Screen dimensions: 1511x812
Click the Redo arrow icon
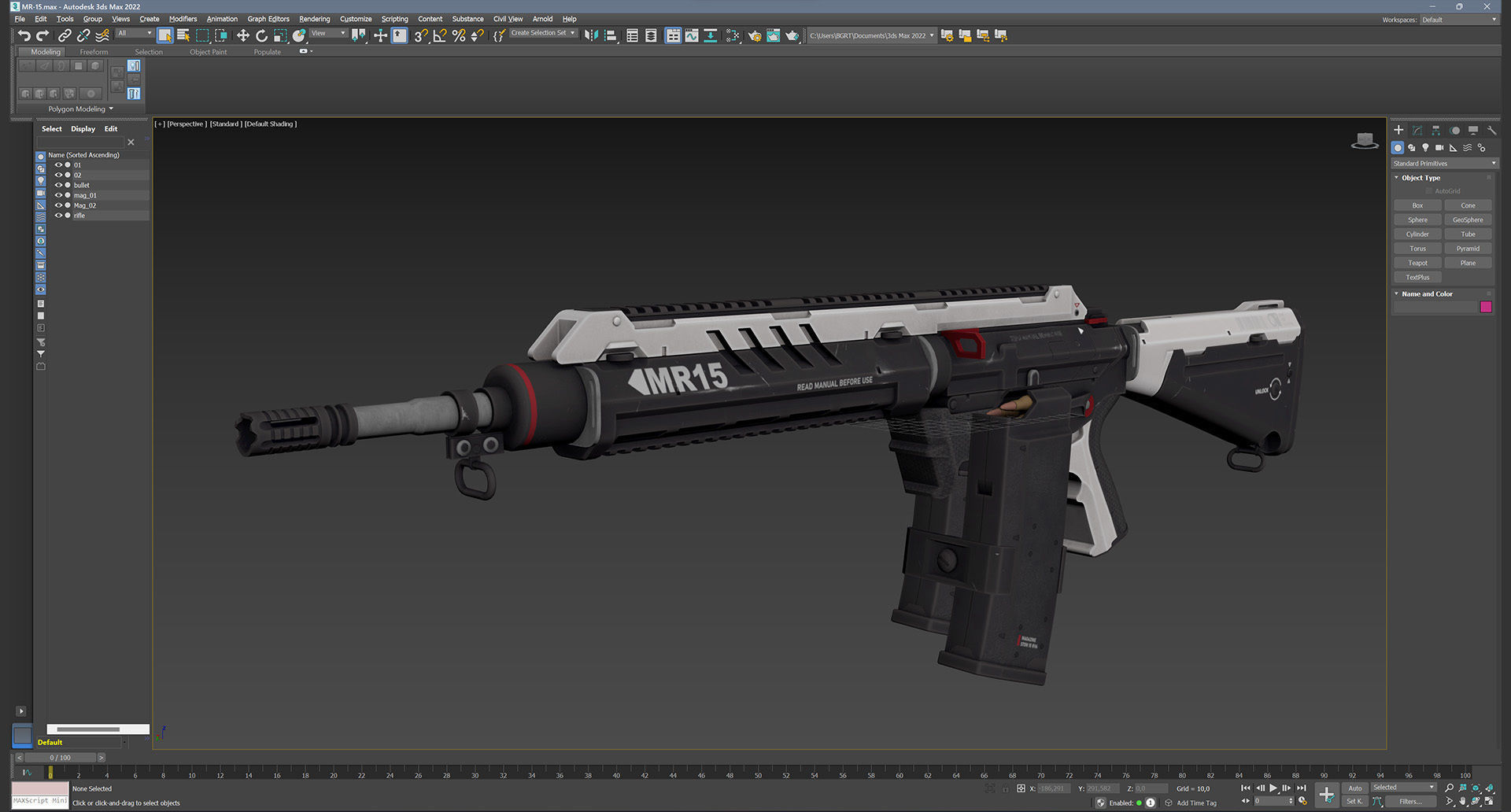click(x=43, y=35)
